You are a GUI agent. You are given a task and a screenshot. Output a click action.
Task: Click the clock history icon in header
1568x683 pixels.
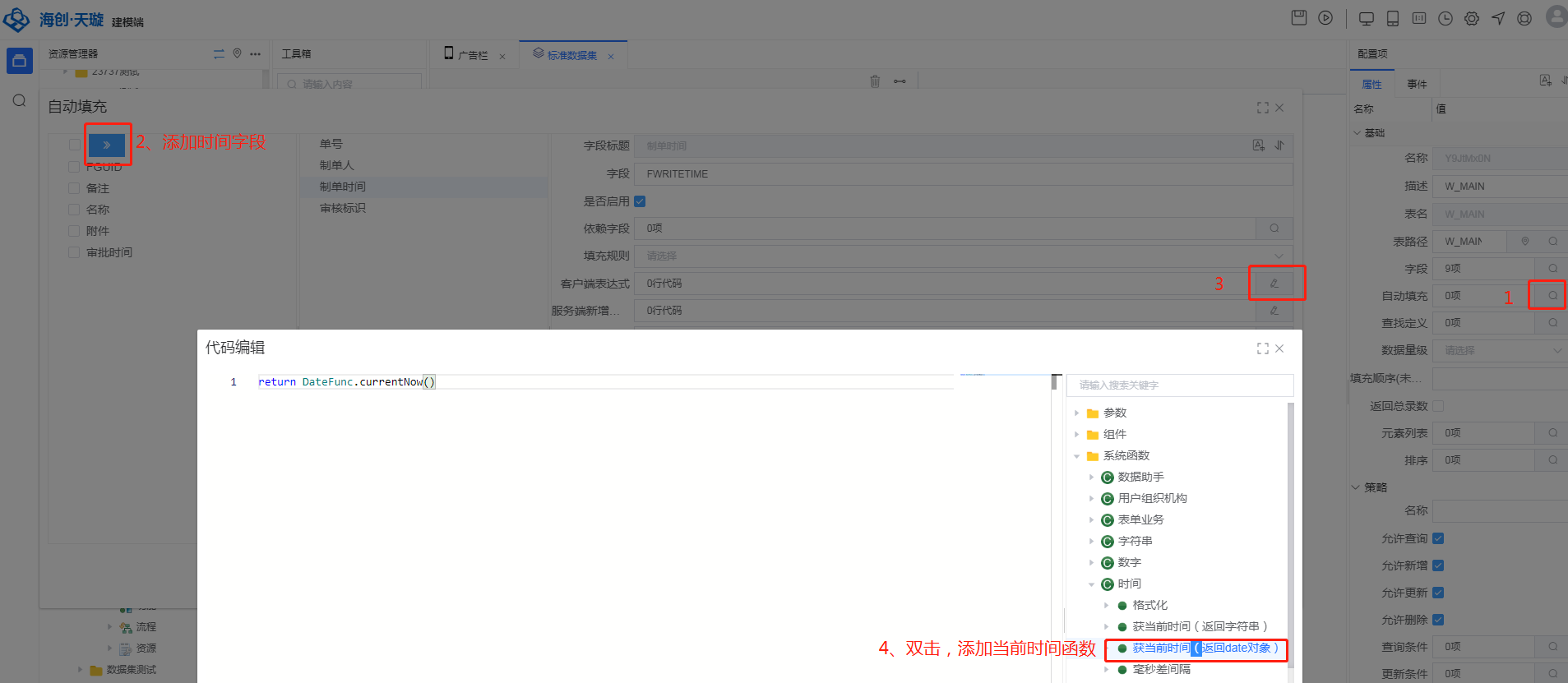coord(1445,18)
